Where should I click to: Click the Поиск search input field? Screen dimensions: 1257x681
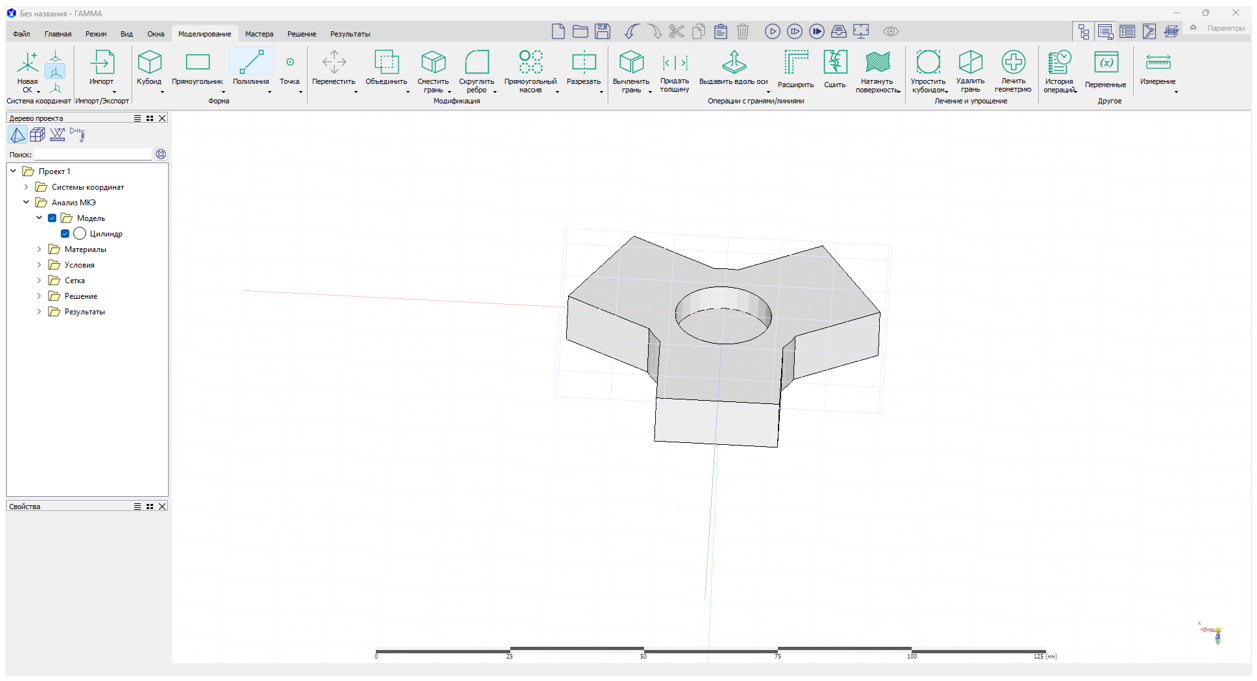(93, 155)
